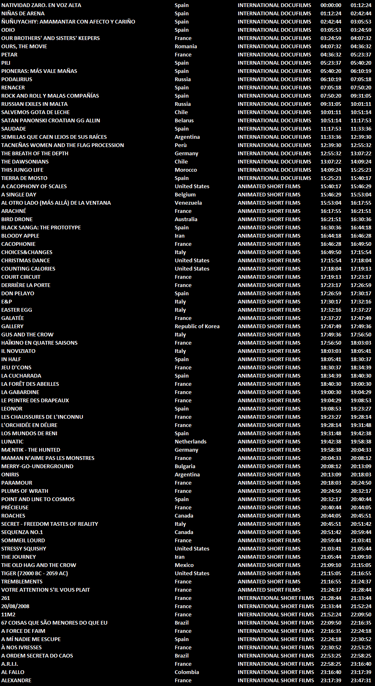
Task: Select the title A SINGLE DAY
Action: tap(19, 194)
